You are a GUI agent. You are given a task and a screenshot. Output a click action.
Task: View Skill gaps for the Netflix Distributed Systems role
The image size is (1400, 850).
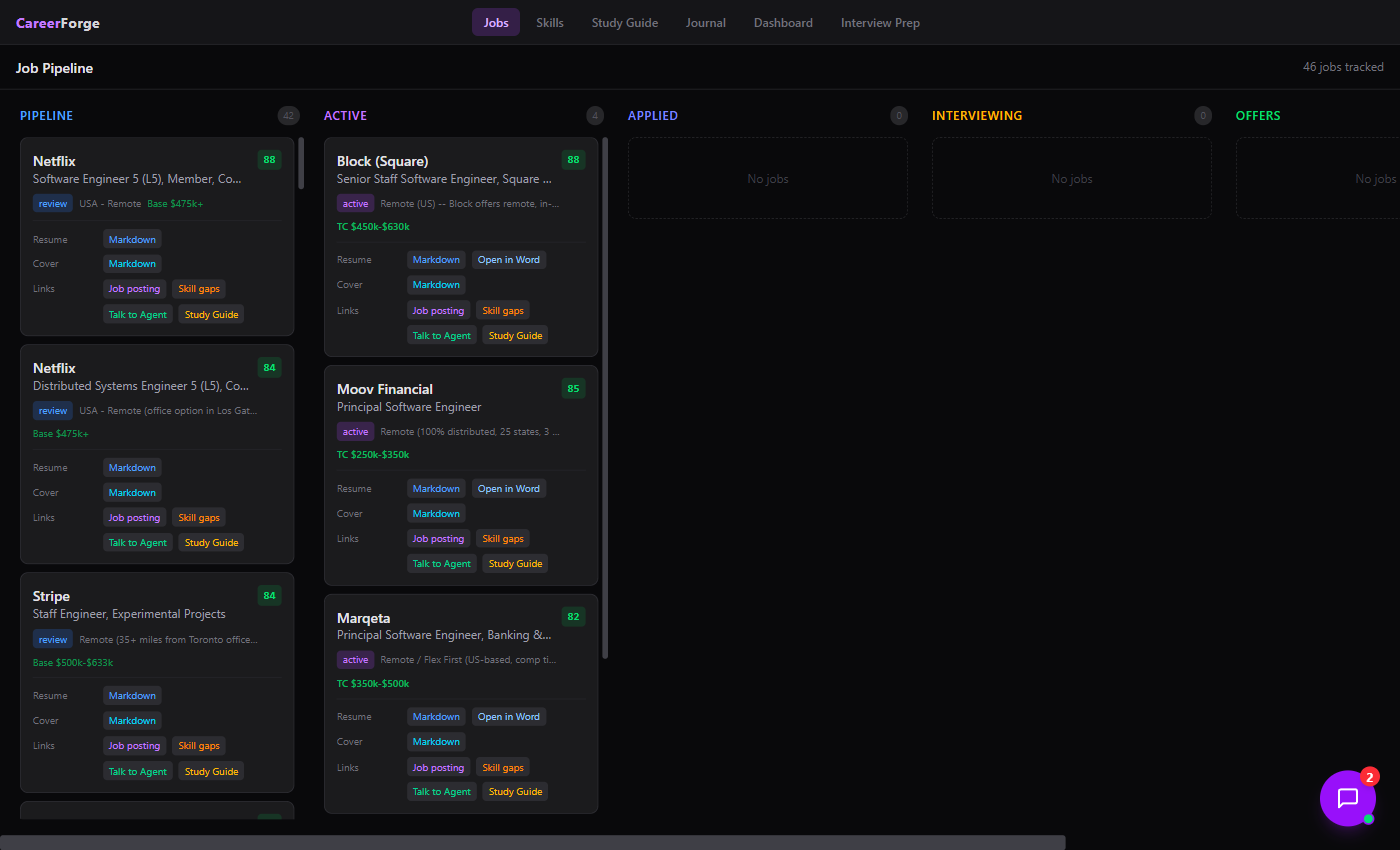click(x=198, y=517)
